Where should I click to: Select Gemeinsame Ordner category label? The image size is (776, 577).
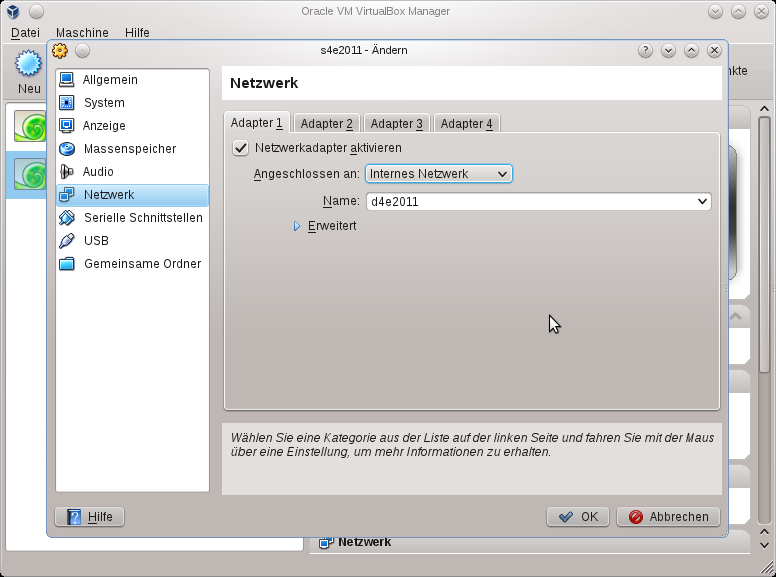pyautogui.click(x=143, y=264)
